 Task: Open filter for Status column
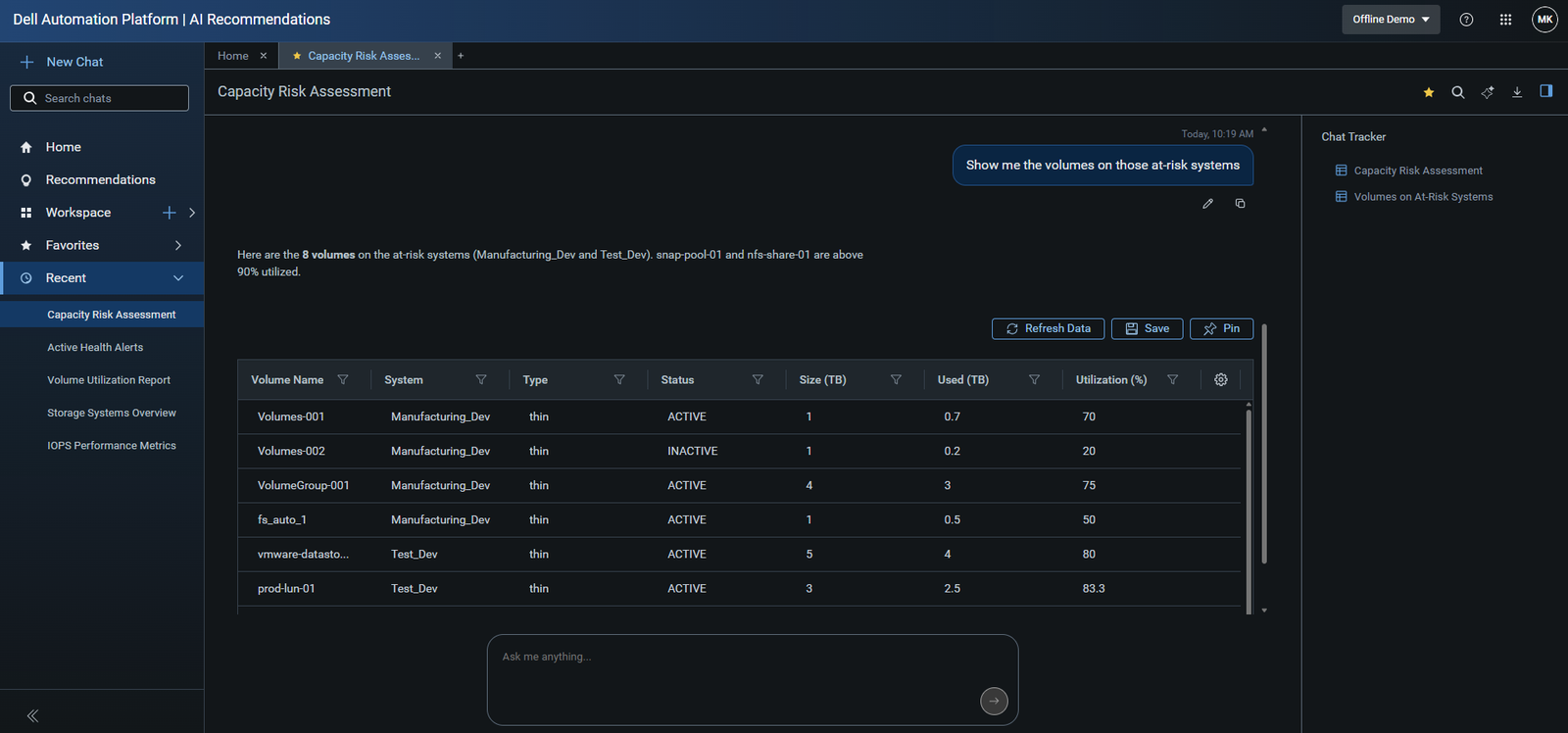758,380
